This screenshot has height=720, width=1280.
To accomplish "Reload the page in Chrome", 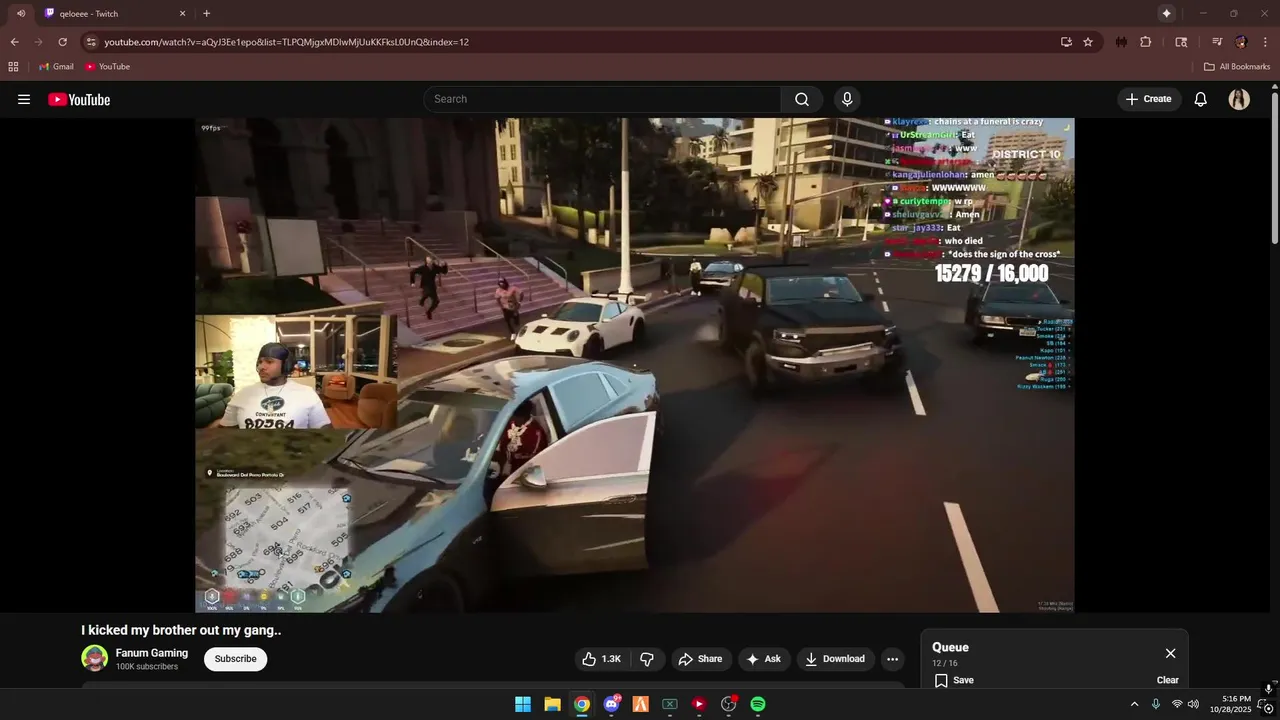I will tap(62, 42).
